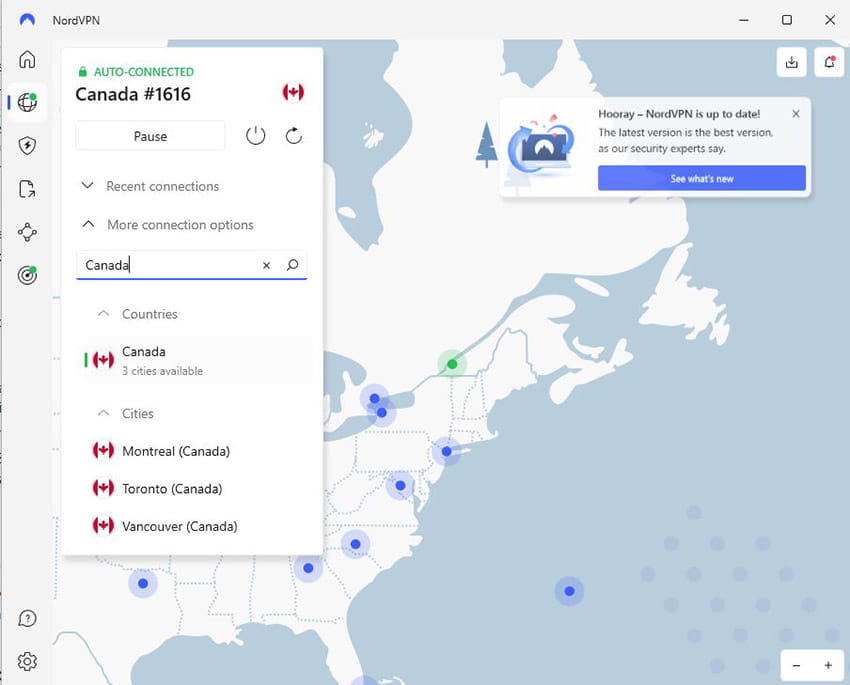The height and width of the screenshot is (685, 850).
Task: Expand Recent connections section
Action: tap(150, 186)
